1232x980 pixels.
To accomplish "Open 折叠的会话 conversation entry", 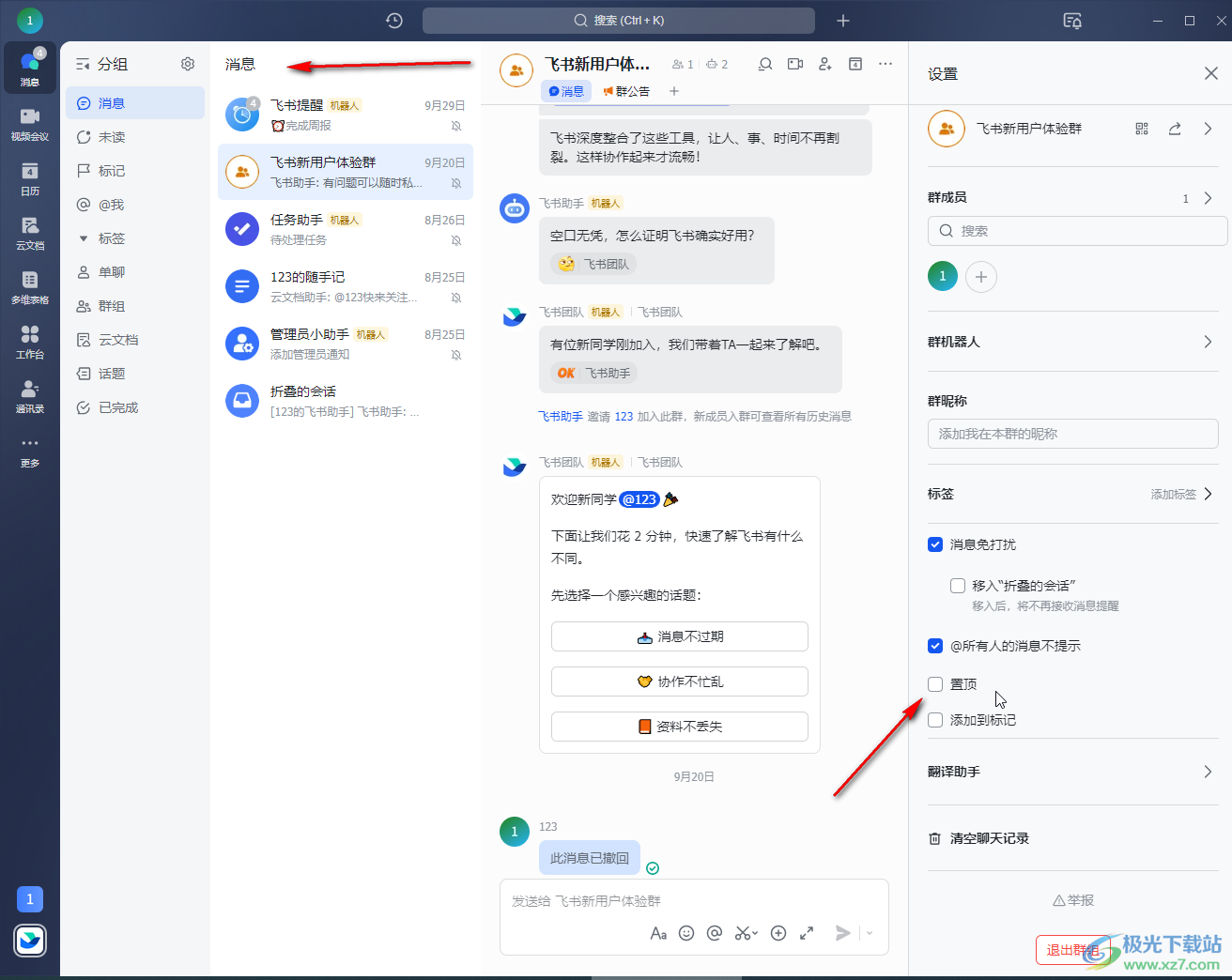I will tap(346, 401).
